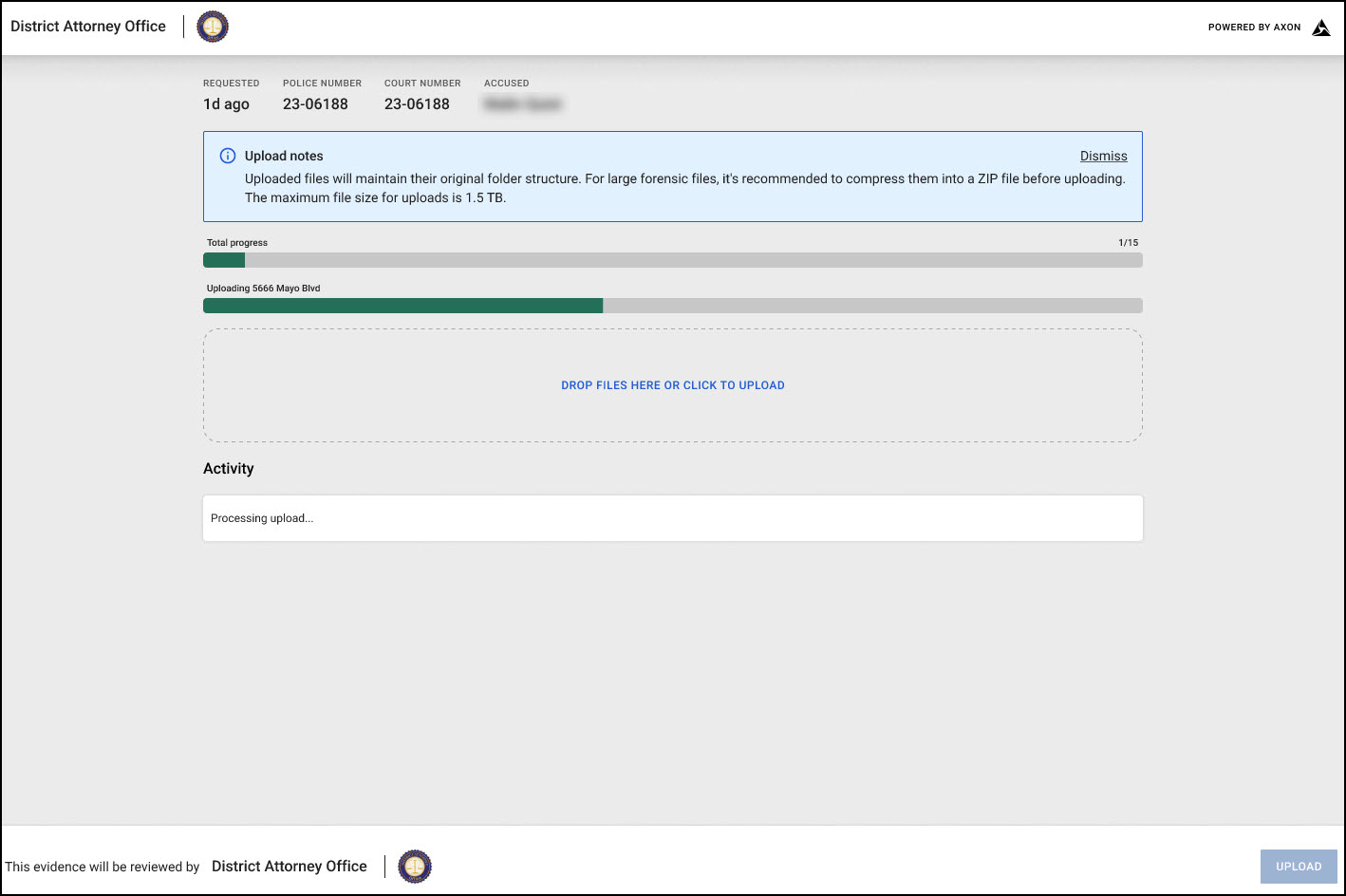The height and width of the screenshot is (896, 1346).
Task: Select the Uploading 5666 Mayo Blvd label
Action: pyautogui.click(x=264, y=288)
